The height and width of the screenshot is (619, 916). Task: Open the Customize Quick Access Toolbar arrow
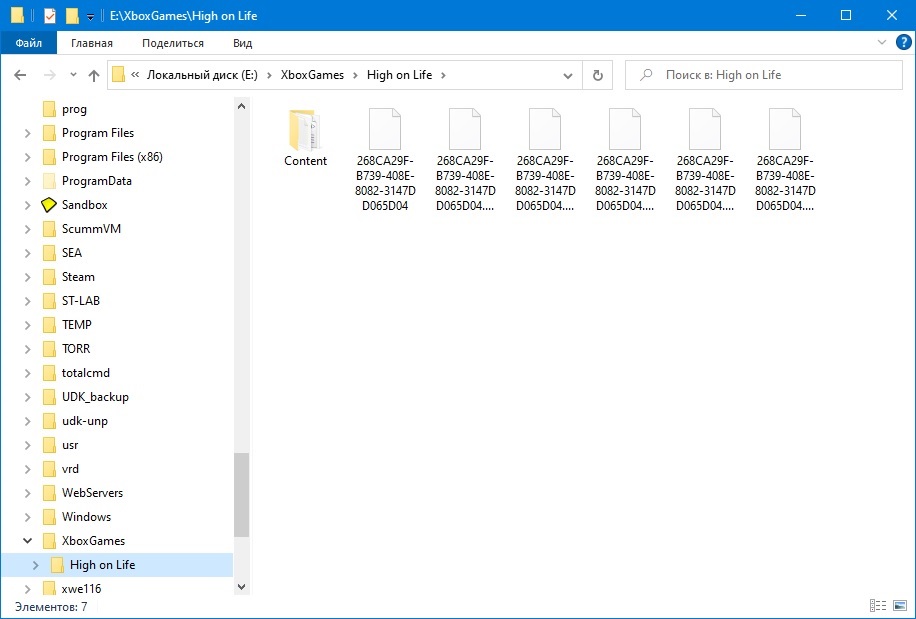tap(91, 17)
